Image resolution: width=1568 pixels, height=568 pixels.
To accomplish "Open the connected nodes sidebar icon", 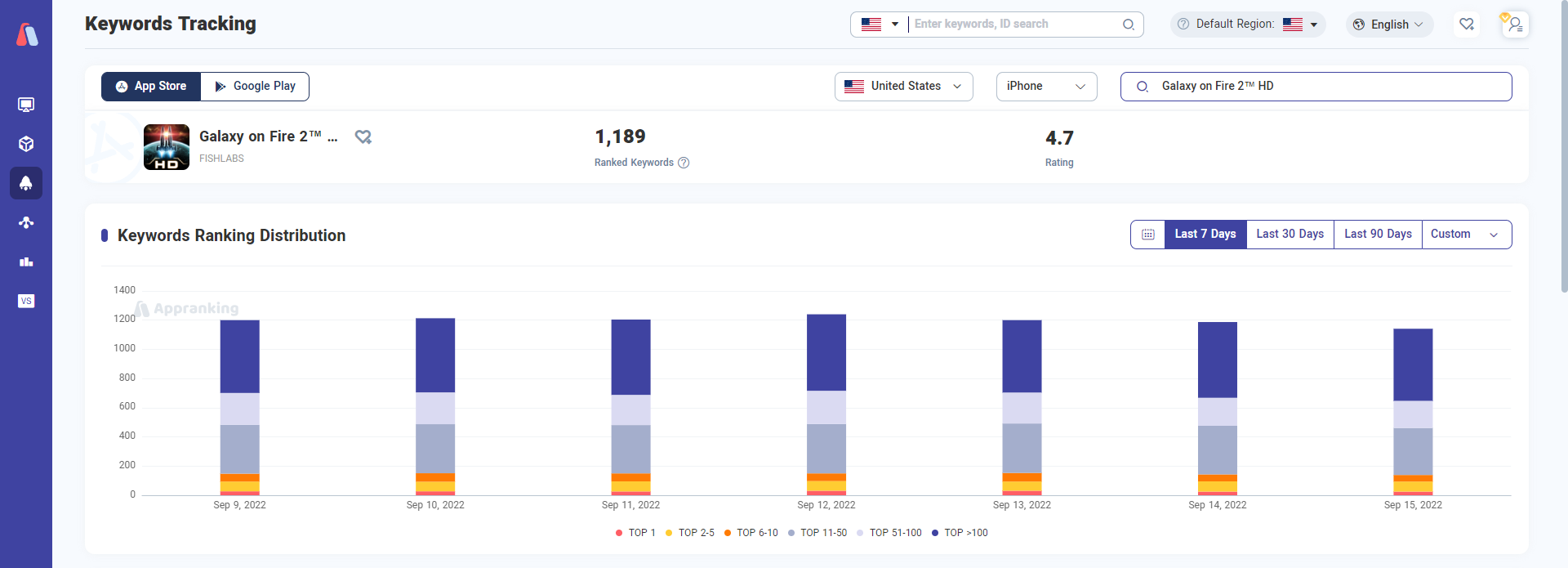I will (26, 222).
